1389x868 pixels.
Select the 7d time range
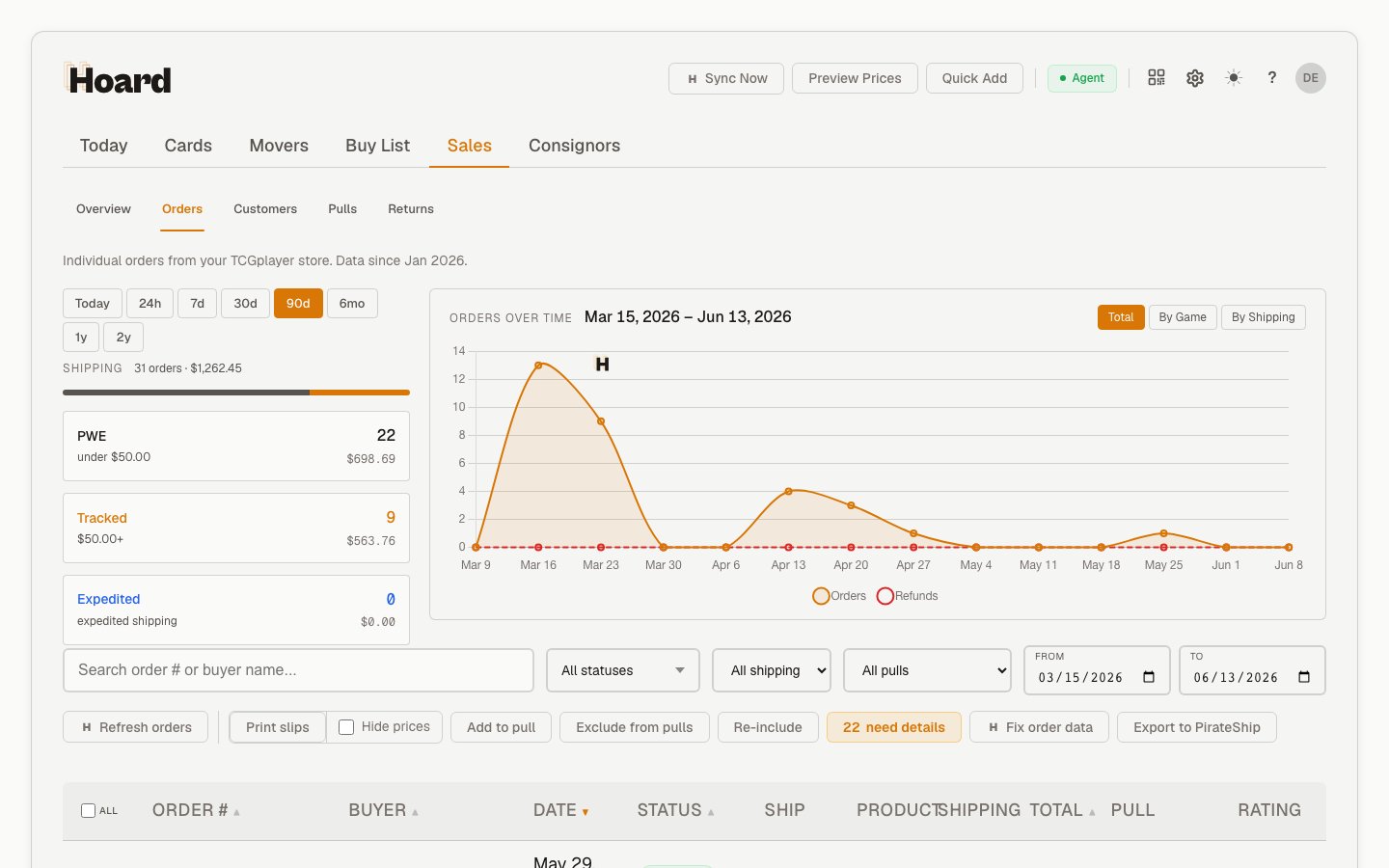coord(197,303)
